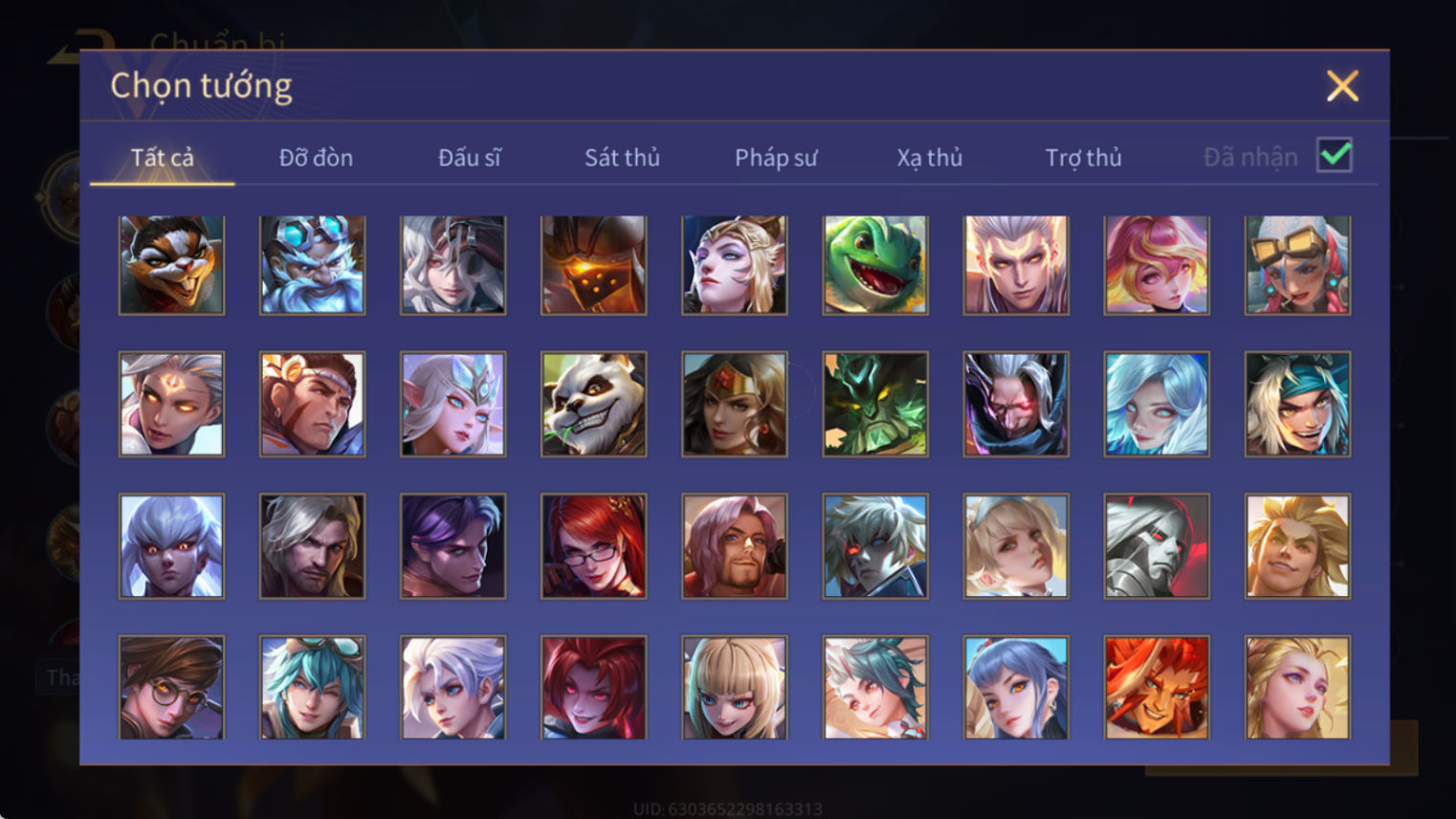Image resolution: width=1456 pixels, height=819 pixels.
Task: Pick the green forest monster hero
Action: coord(875,404)
